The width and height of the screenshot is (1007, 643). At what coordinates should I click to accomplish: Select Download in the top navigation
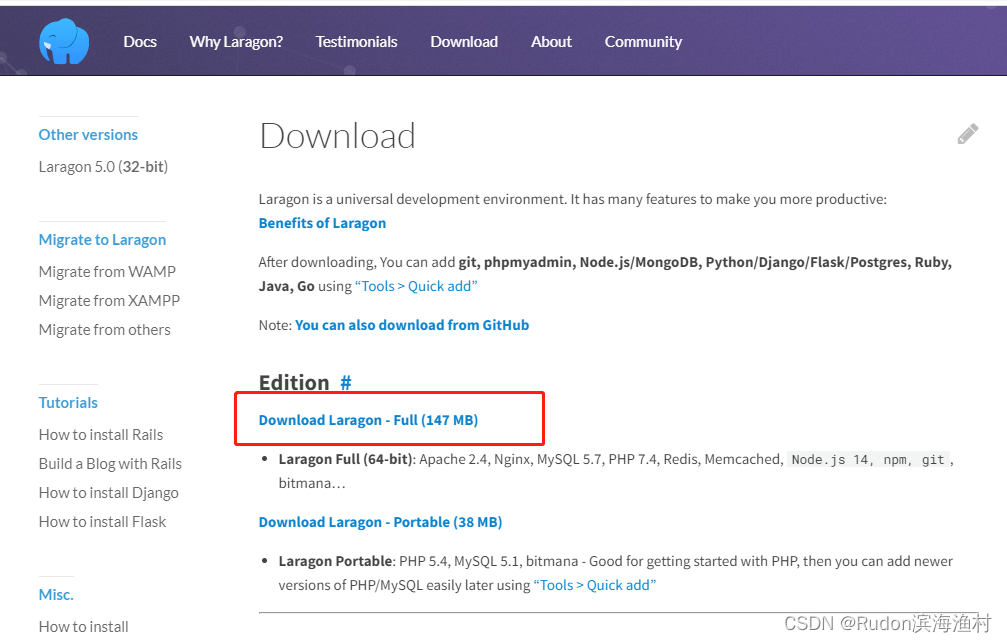pos(464,42)
